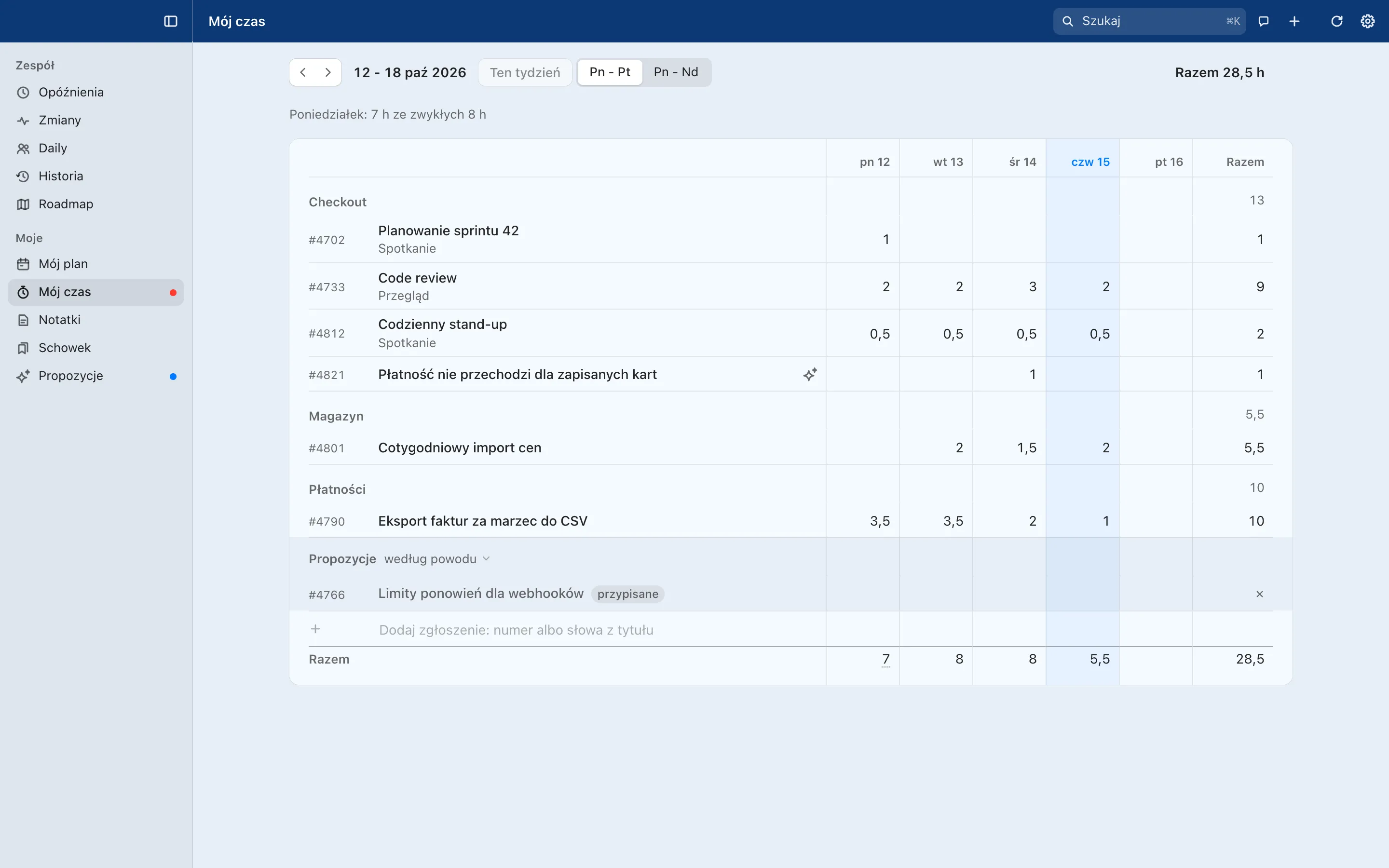This screenshot has width=1389, height=868.
Task: Click plus icon to add issue
Action: coord(315,629)
